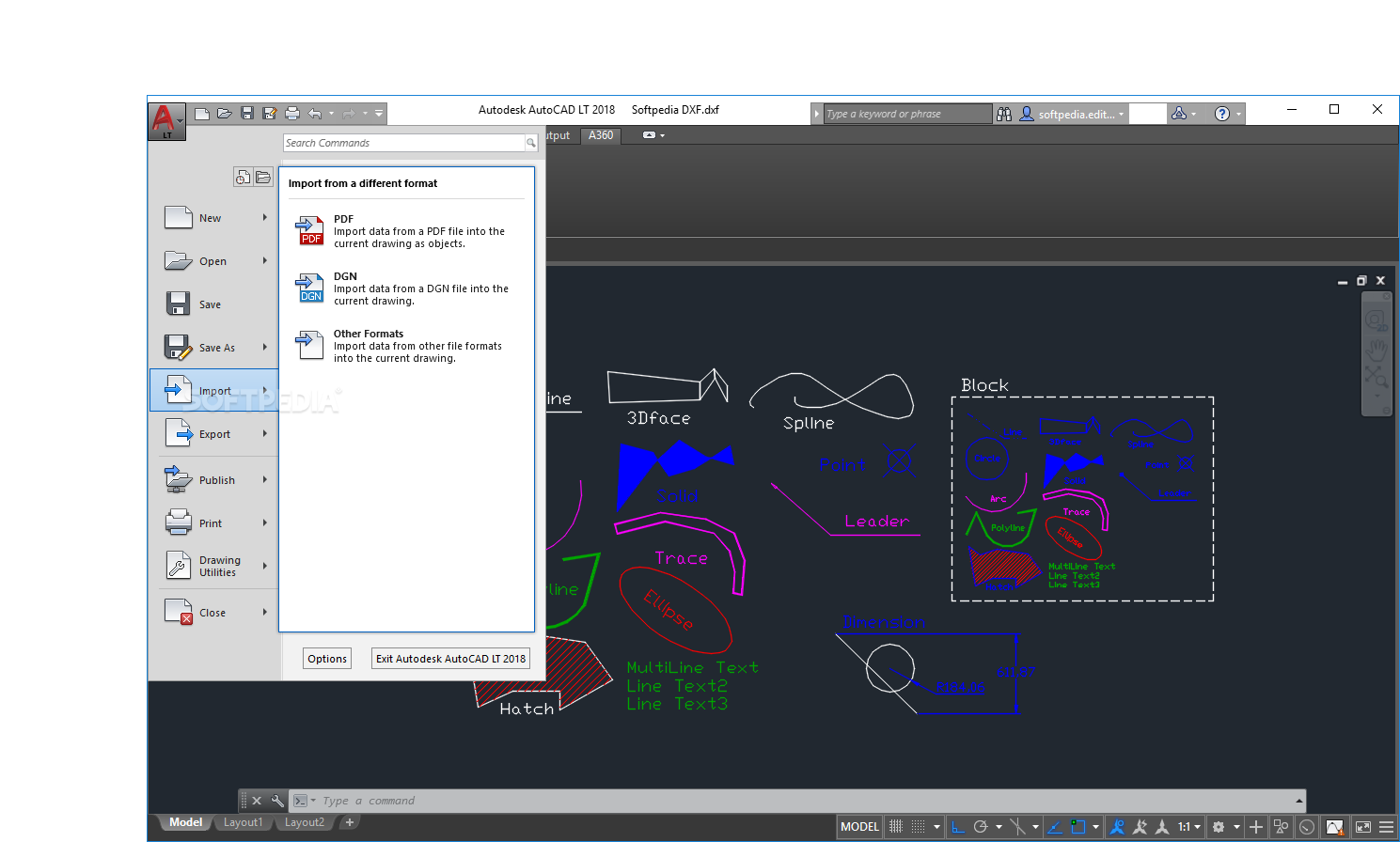Toggle Object Snap Tracking in status bar
The width and height of the screenshot is (1400, 842).
(1055, 827)
